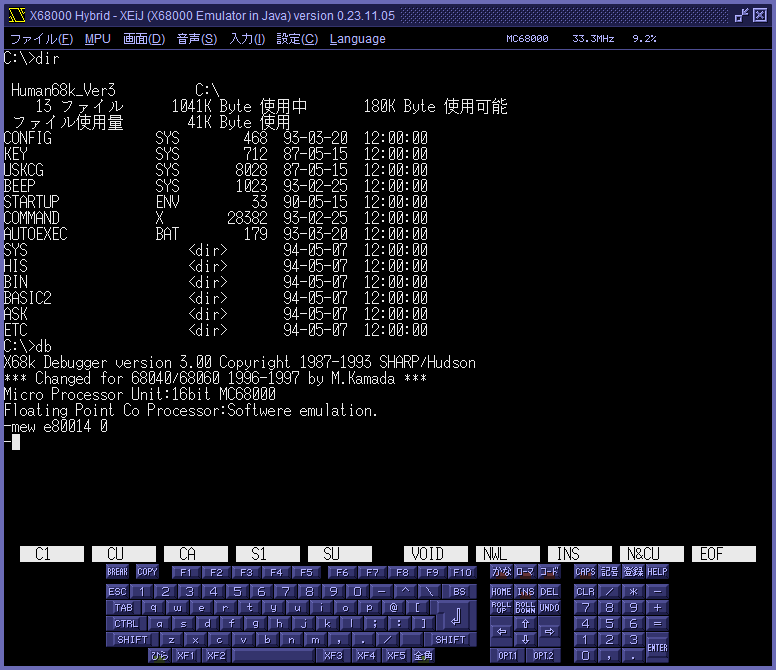Click the up arrow cursor key
This screenshot has height=670, width=776.
pyautogui.click(x=525, y=623)
